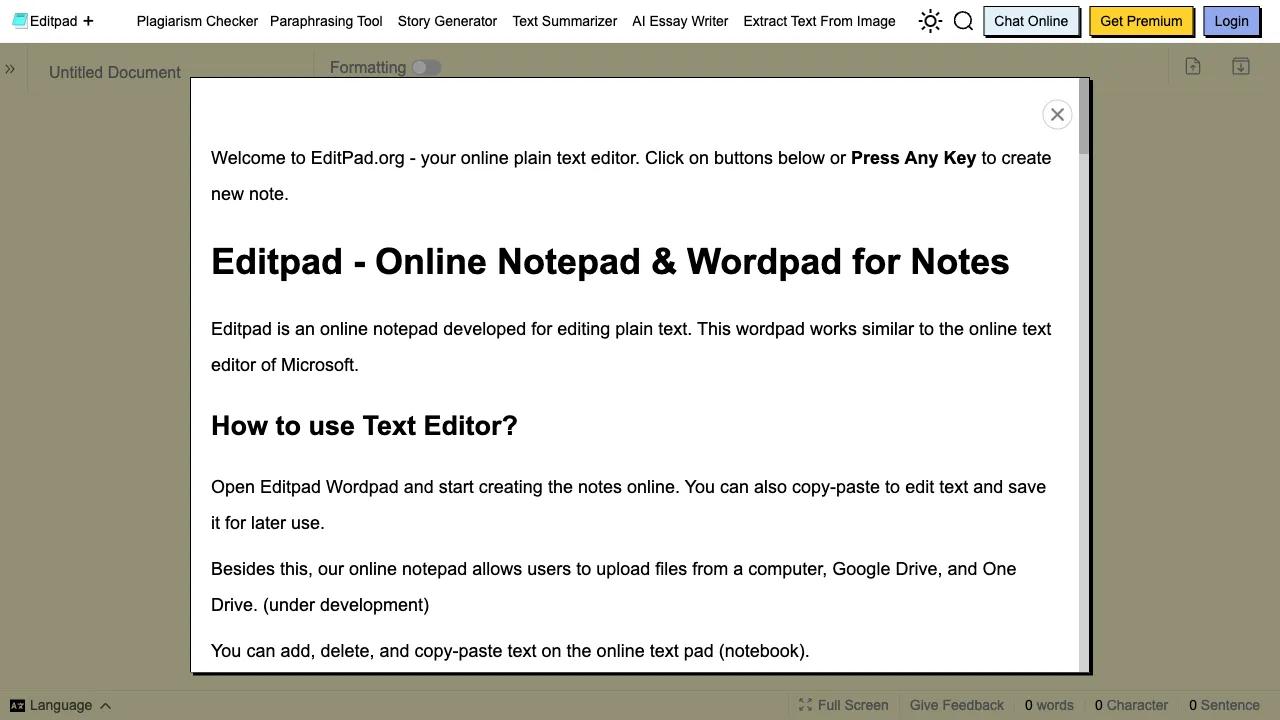Click the popup vertical scrollbar thumb
The width and height of the screenshot is (1280, 720).
coord(1084,117)
